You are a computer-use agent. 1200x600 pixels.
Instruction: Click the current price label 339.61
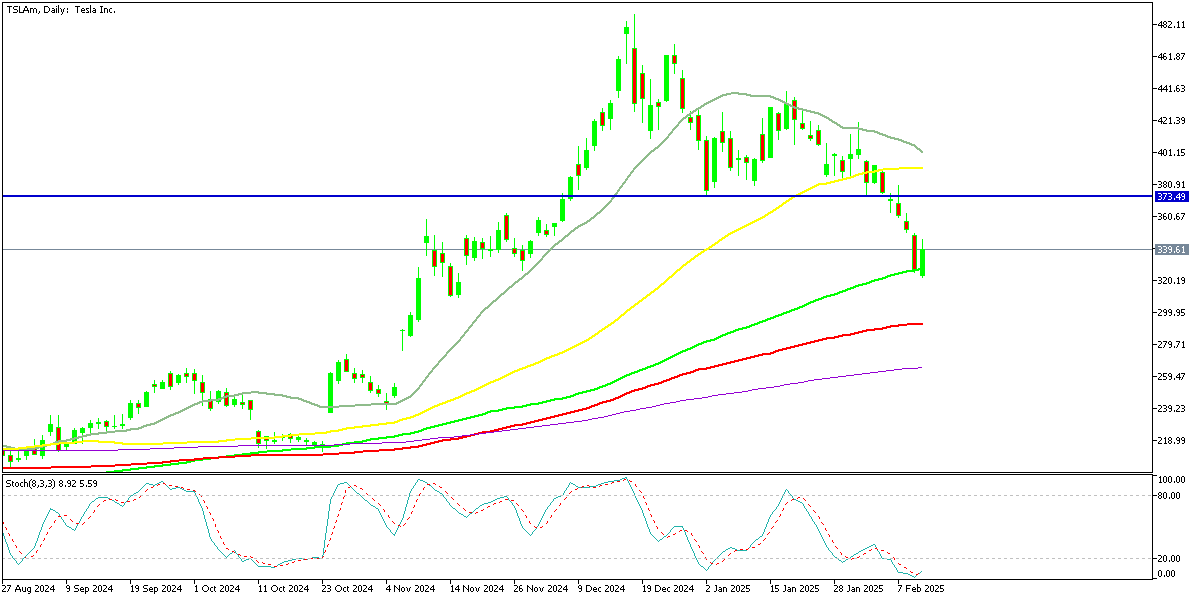(1161, 250)
